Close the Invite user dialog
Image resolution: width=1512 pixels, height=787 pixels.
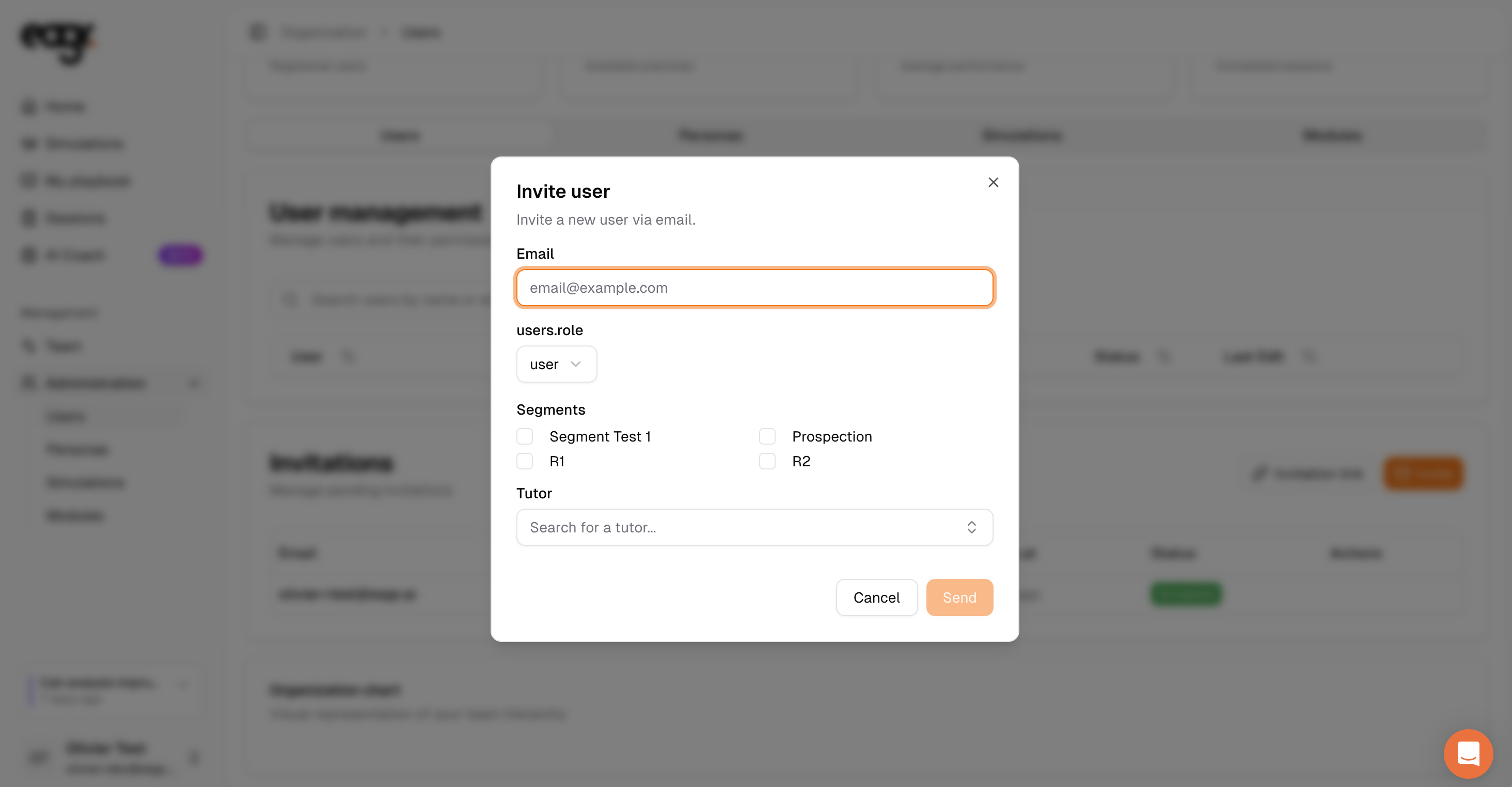(x=993, y=182)
